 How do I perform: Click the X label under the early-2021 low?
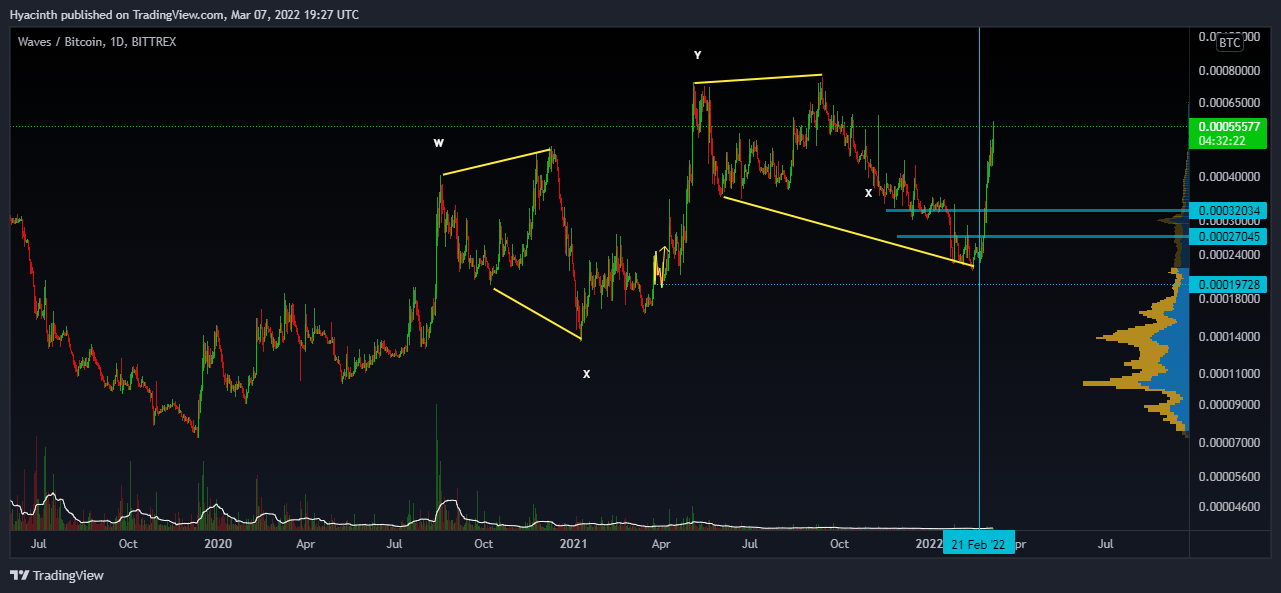[586, 374]
